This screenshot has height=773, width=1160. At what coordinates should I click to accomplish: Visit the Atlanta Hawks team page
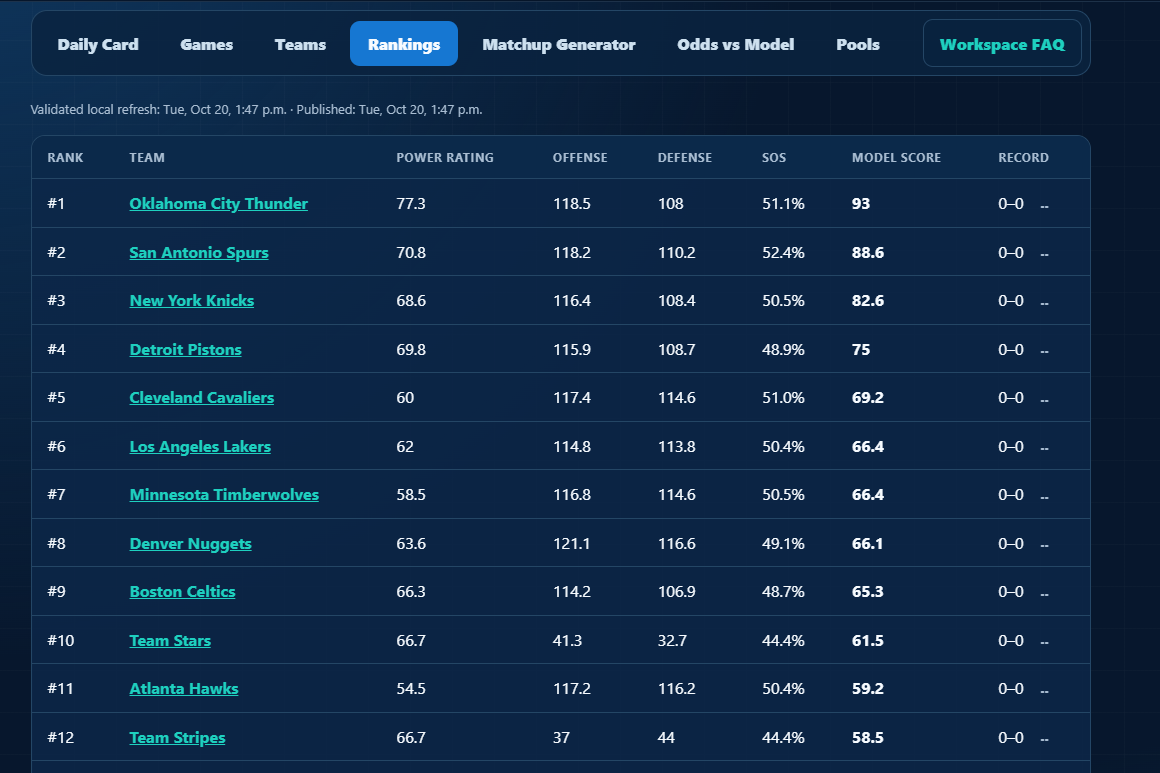pyautogui.click(x=184, y=688)
